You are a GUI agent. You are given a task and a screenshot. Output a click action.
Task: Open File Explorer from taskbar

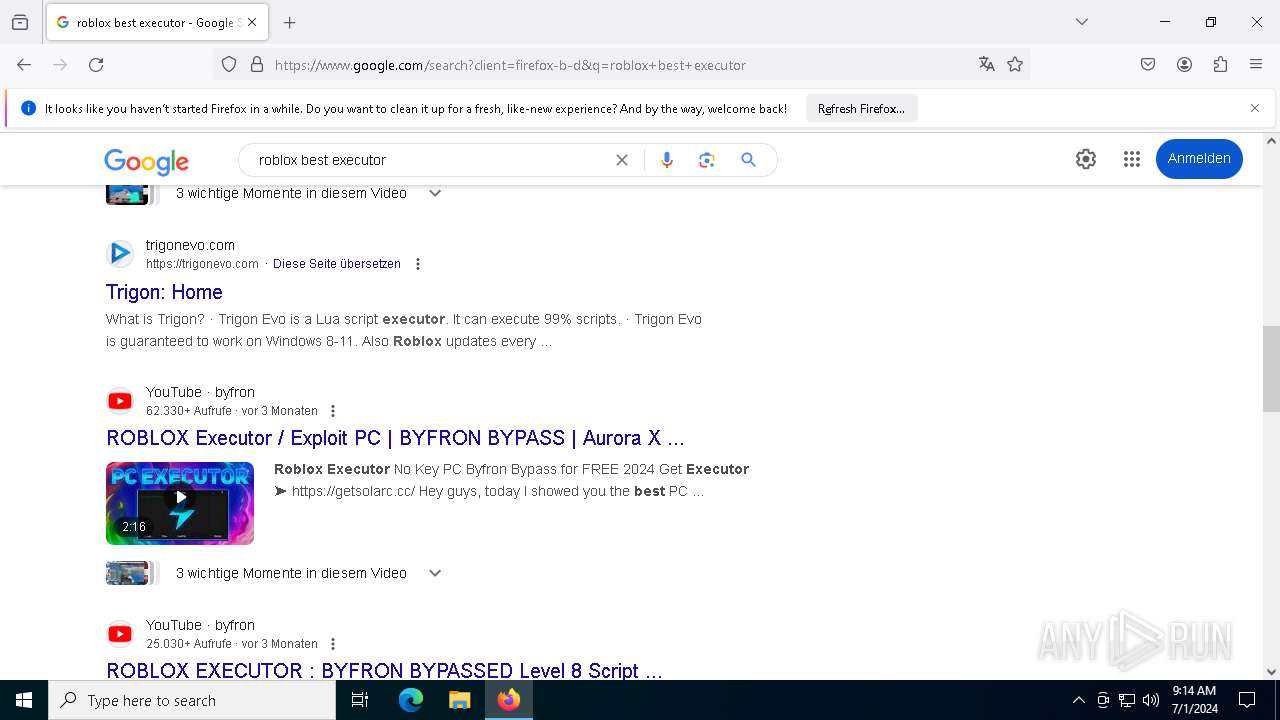point(459,700)
